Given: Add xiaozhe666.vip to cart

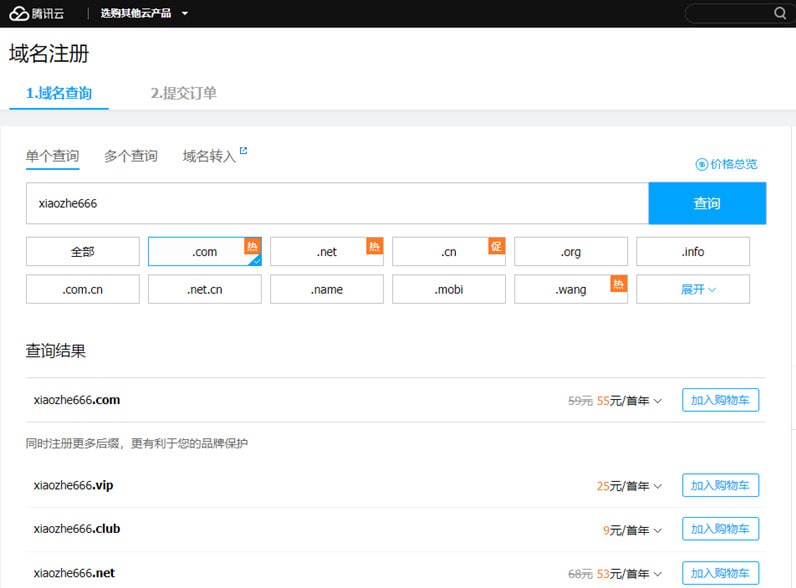Looking at the screenshot, I should click(720, 485).
